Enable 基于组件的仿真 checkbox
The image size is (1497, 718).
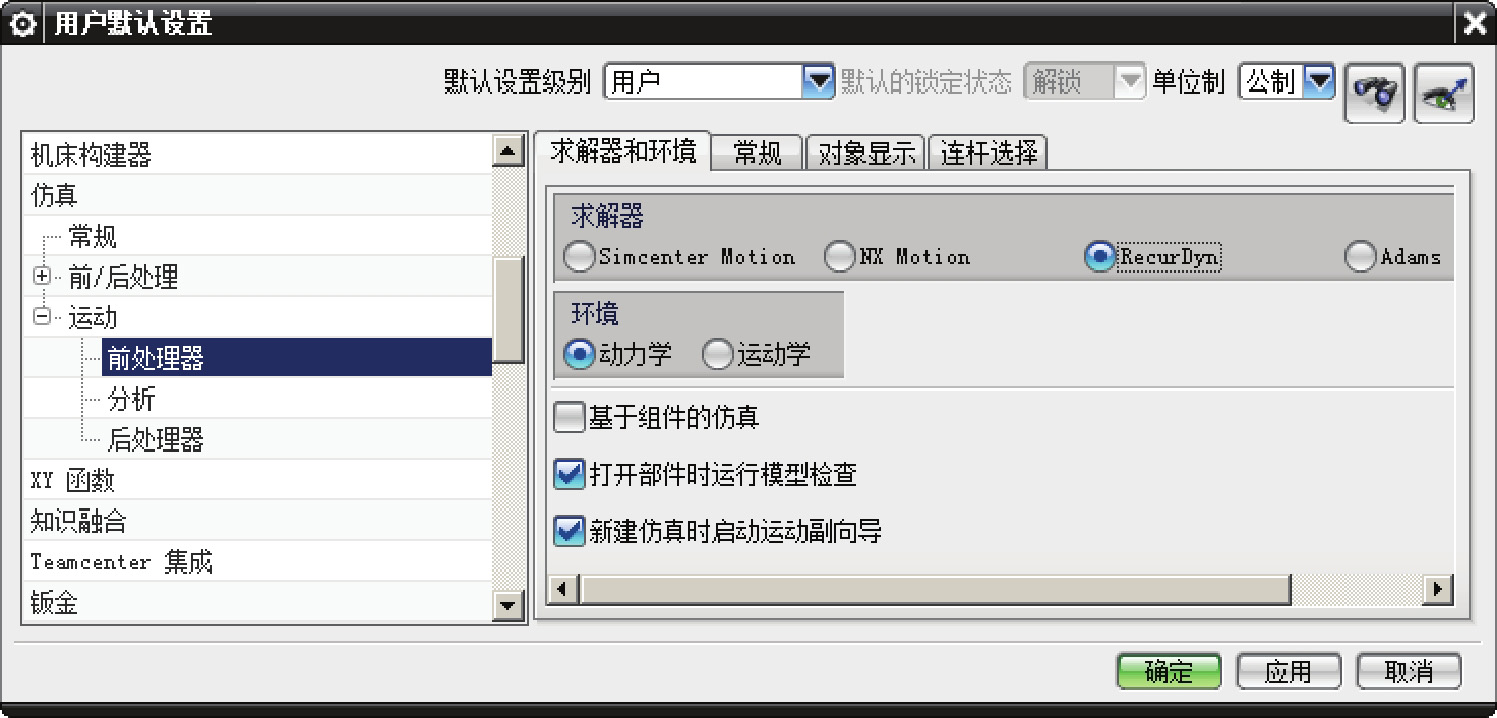(569, 417)
